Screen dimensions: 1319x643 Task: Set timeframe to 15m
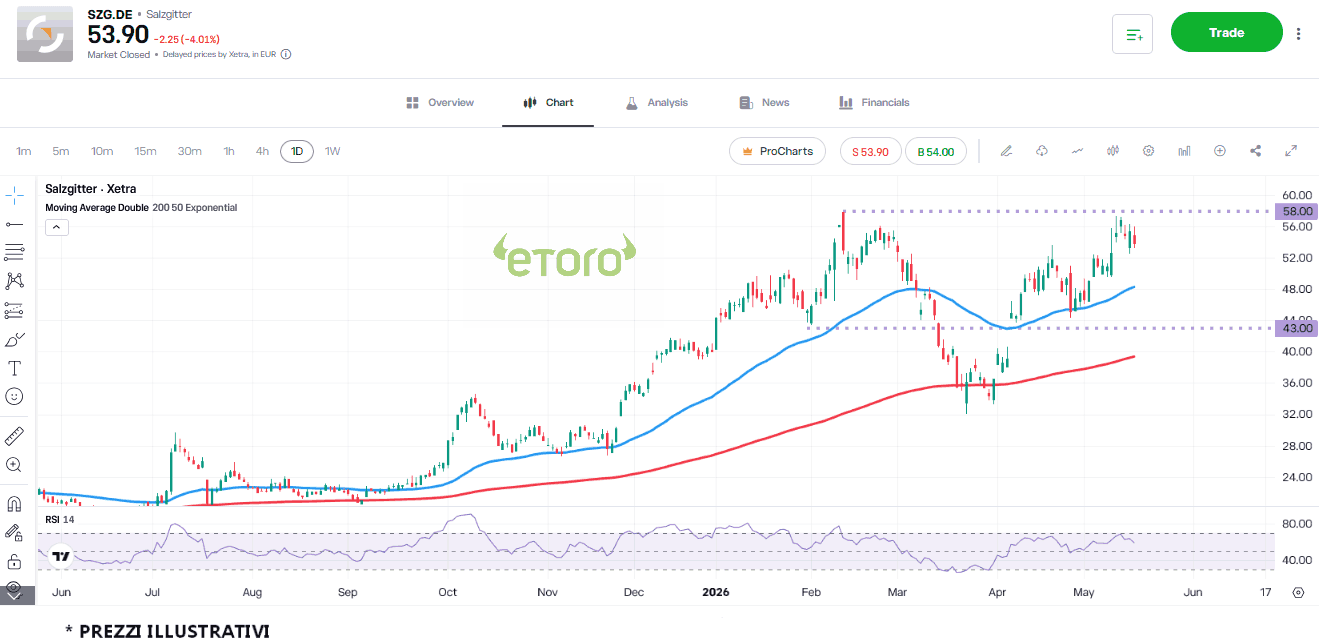click(x=146, y=152)
